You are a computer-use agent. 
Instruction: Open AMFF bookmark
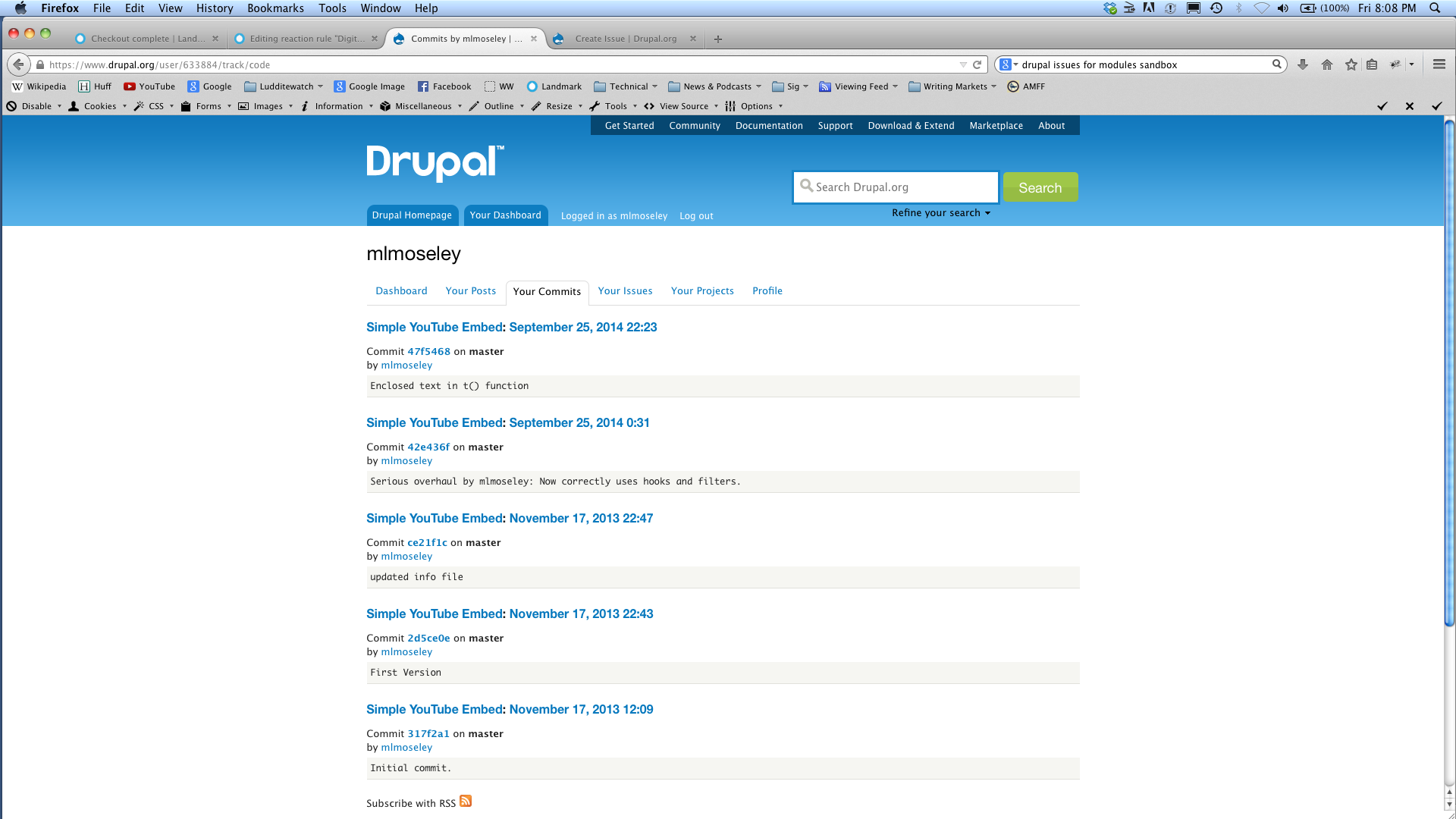pyautogui.click(x=1026, y=86)
